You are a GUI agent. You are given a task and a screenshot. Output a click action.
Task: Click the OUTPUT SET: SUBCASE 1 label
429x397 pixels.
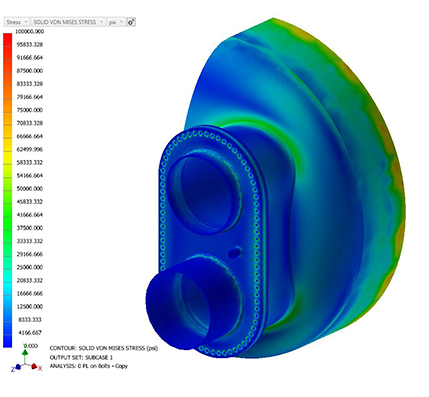point(81,357)
